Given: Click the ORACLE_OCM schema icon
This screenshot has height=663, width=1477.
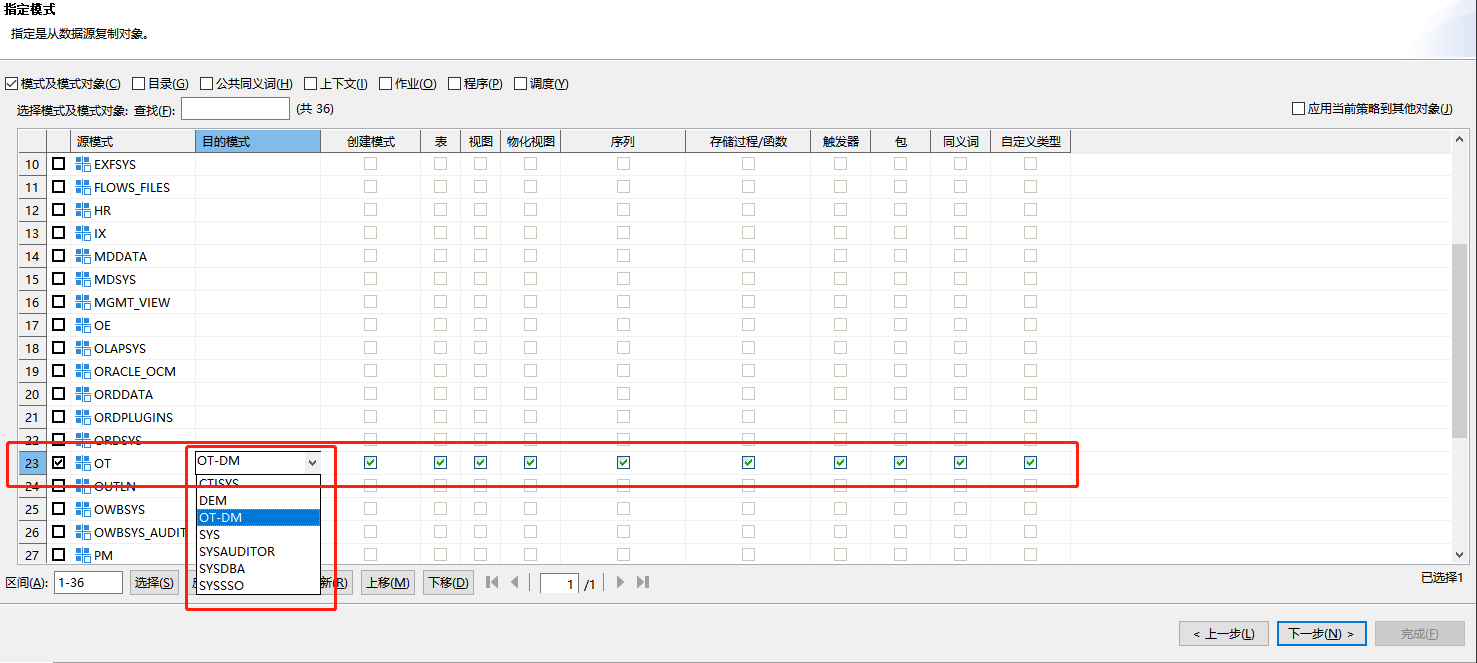Looking at the screenshot, I should coord(83,371).
